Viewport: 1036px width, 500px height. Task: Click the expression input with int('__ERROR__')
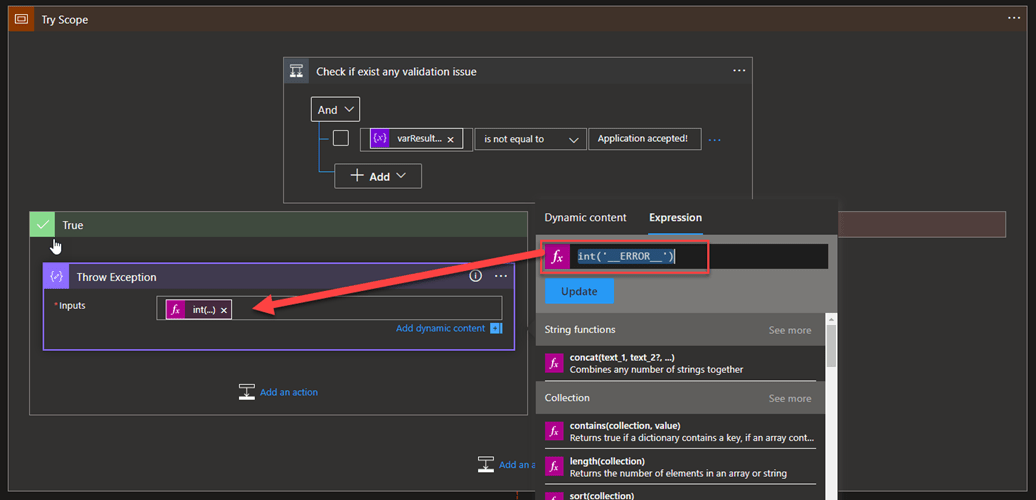699,256
